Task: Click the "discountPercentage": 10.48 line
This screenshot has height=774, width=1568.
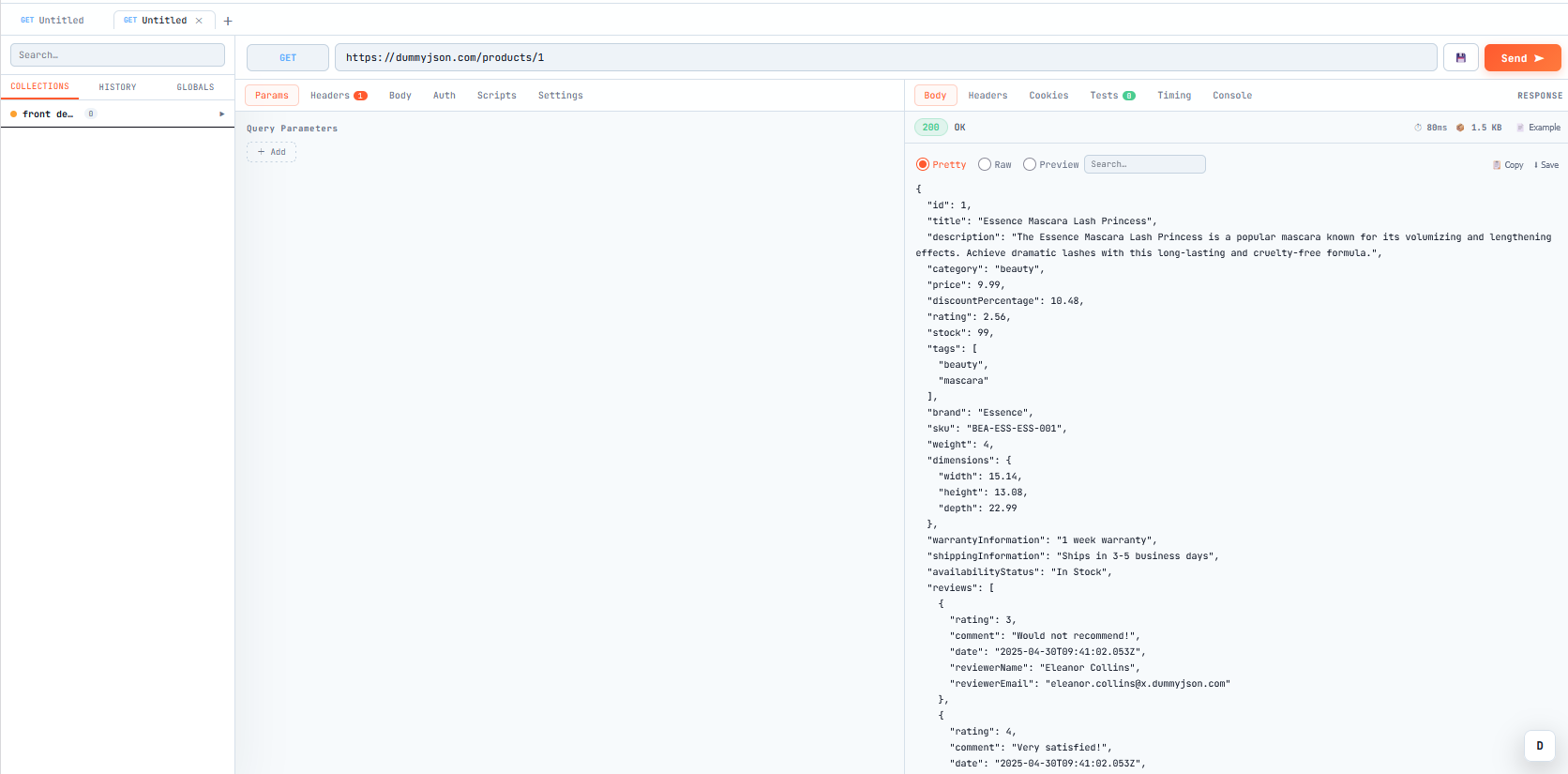Action: [x=1005, y=301]
